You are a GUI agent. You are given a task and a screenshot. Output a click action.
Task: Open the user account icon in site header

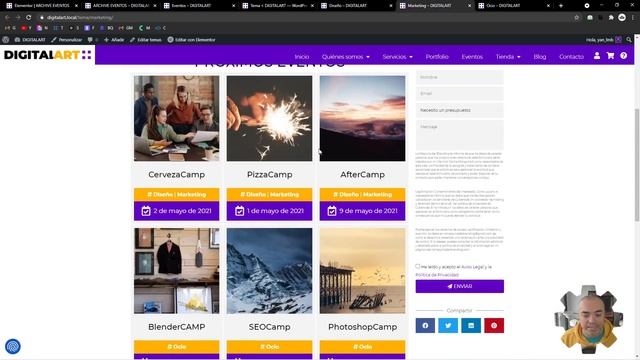point(597,56)
